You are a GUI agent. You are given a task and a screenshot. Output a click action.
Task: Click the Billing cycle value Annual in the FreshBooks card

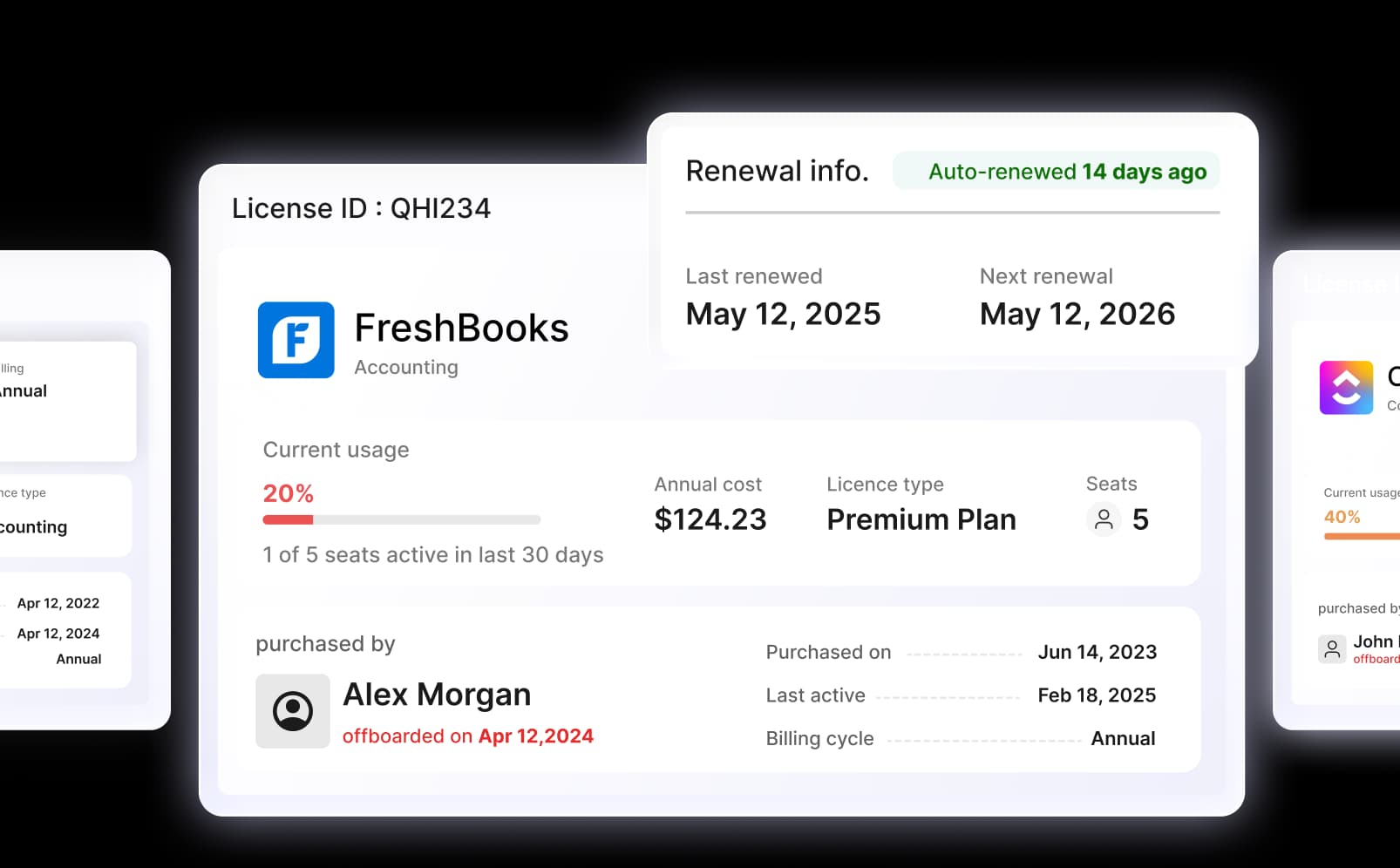point(1123,738)
